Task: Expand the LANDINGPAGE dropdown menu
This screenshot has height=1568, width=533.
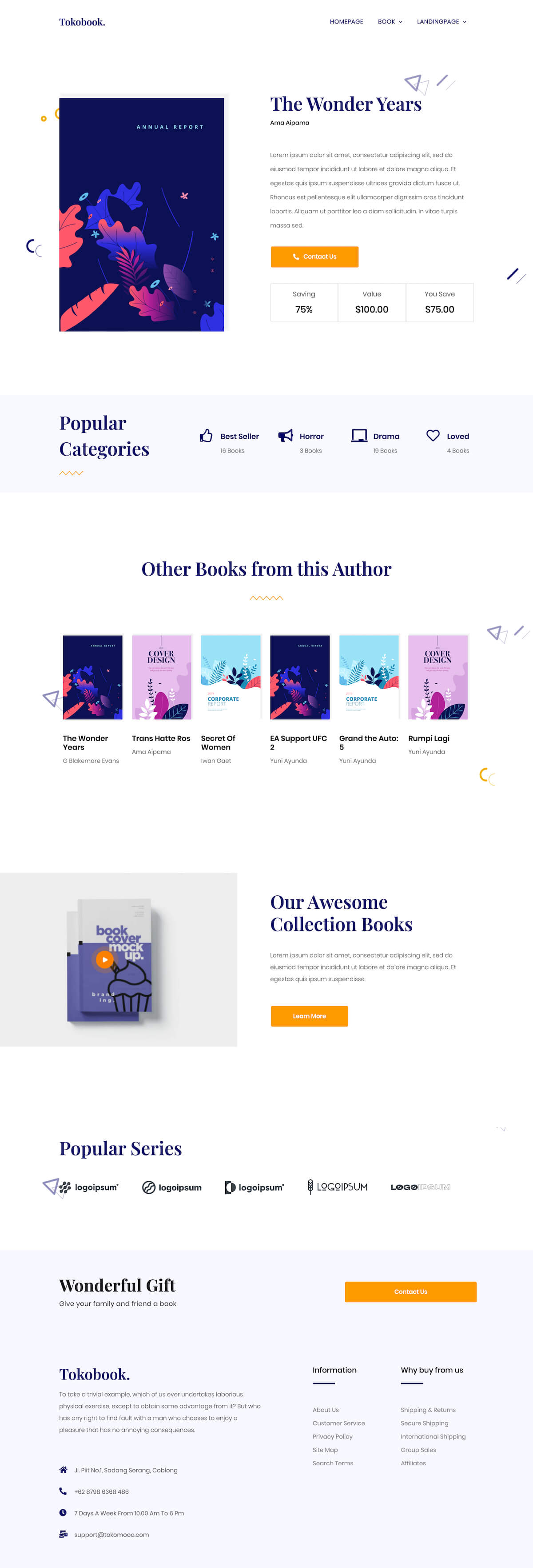Action: click(442, 22)
